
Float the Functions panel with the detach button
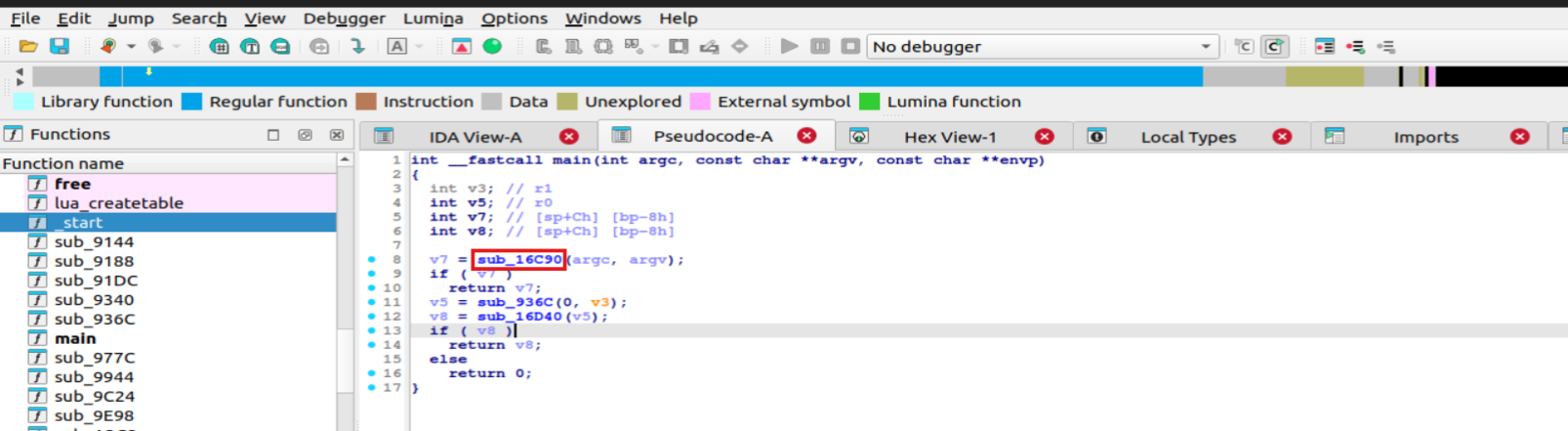(x=305, y=135)
